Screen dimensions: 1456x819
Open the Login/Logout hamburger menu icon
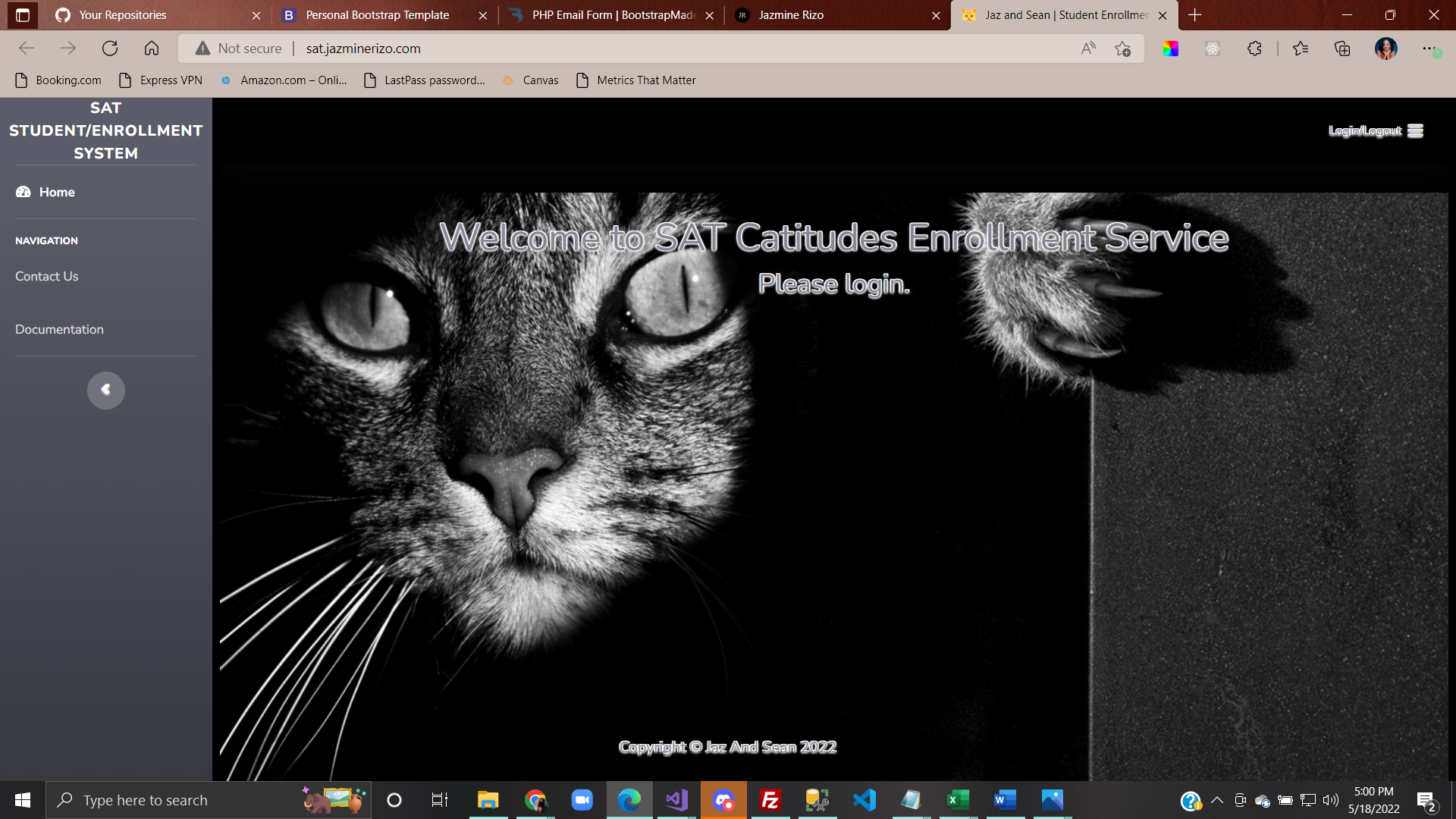point(1415,130)
